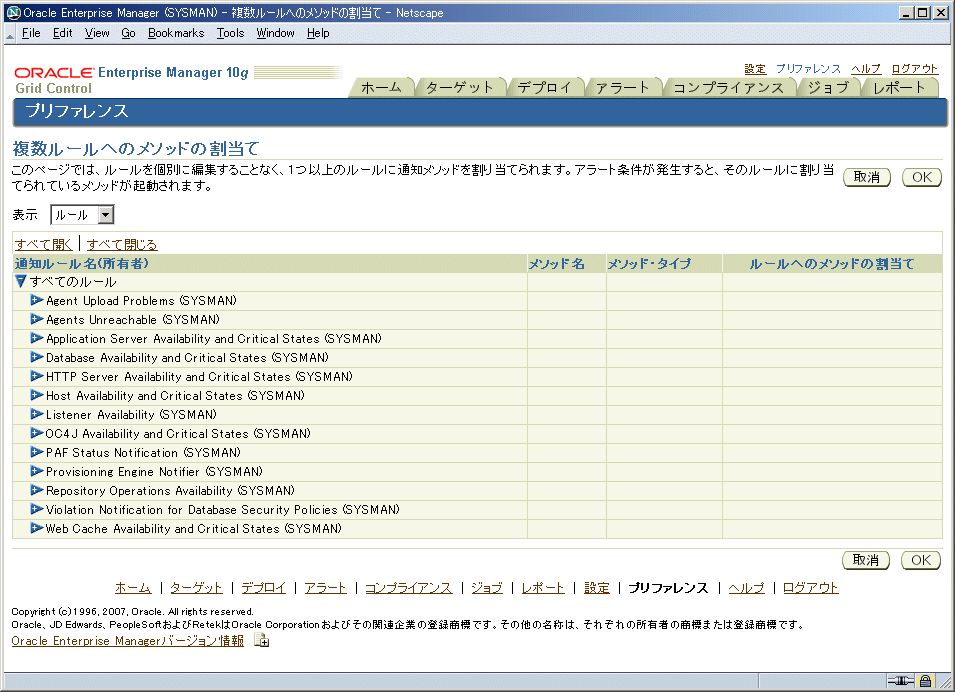Click the top OK button
This screenshot has width=955, height=692.
point(922,177)
